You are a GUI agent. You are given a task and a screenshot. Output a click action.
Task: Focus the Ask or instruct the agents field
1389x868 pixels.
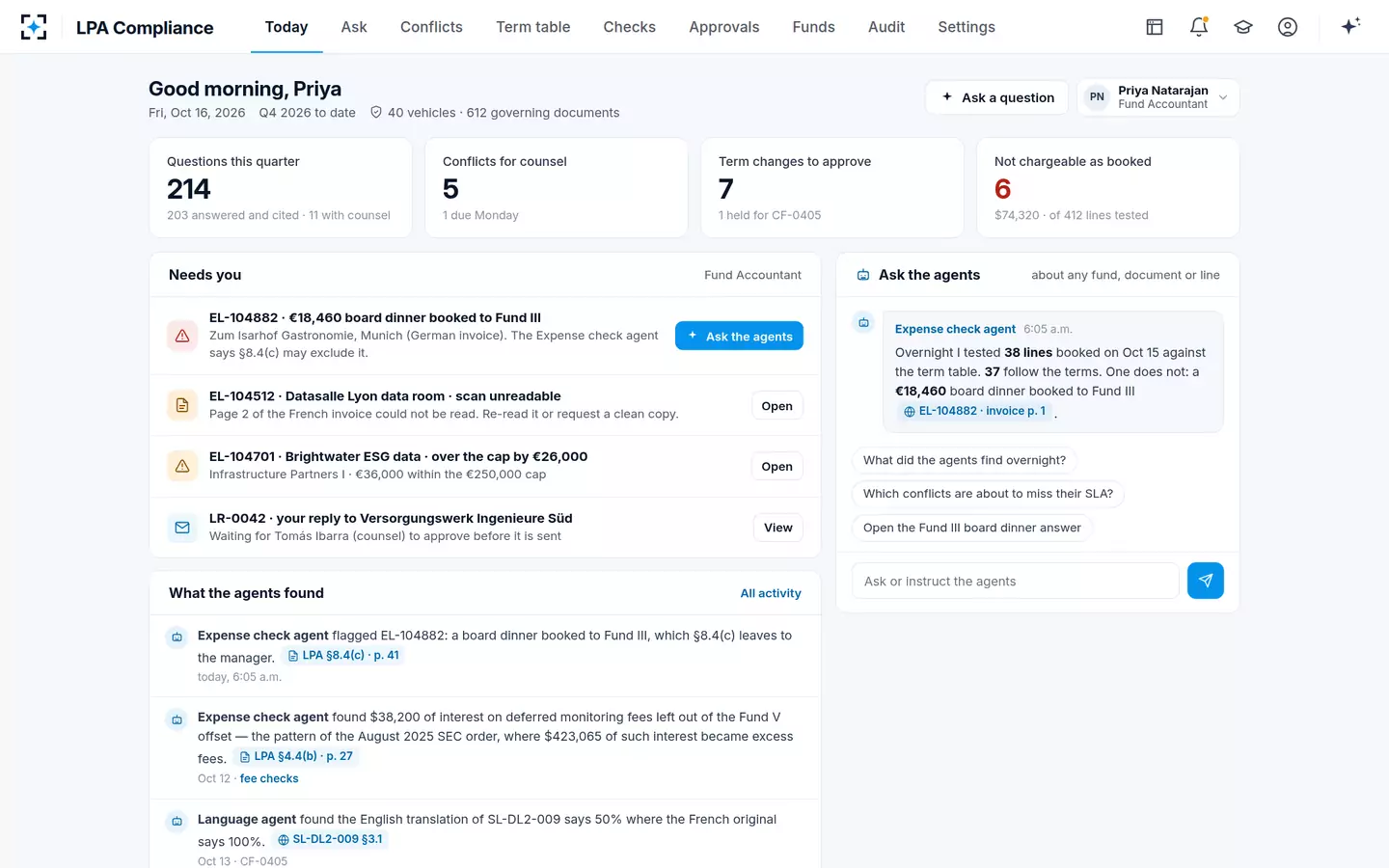(1016, 581)
